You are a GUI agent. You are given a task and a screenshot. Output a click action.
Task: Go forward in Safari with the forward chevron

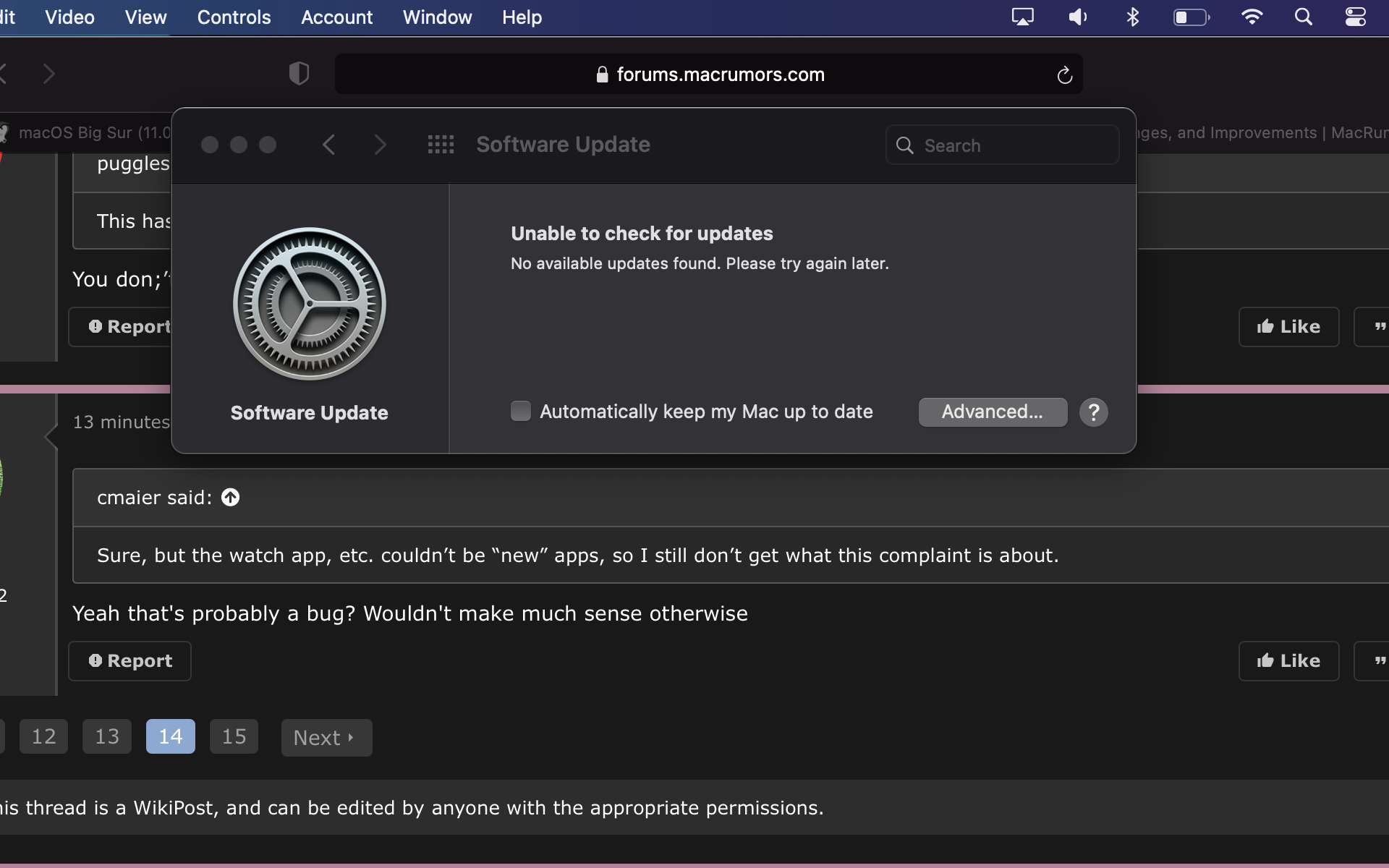point(49,74)
